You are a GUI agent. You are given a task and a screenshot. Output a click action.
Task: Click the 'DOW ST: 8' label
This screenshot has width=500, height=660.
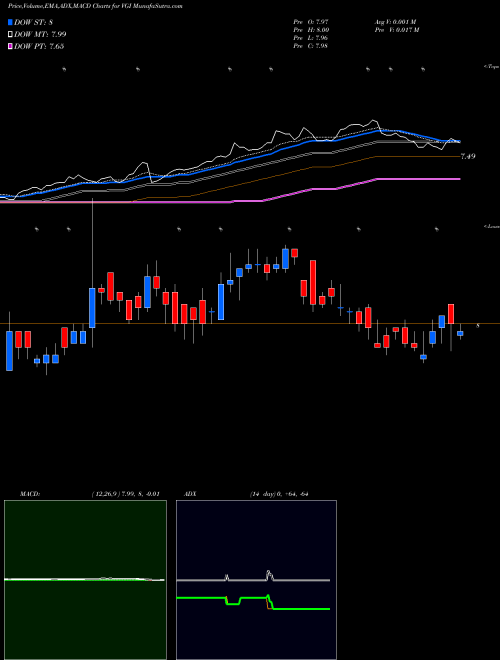point(33,22)
